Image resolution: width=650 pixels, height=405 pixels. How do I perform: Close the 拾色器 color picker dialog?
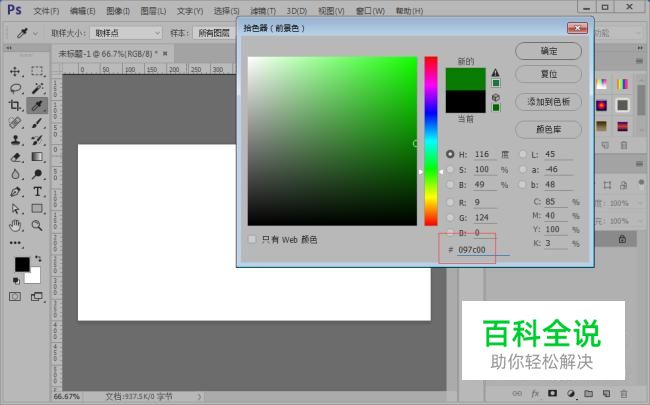pyautogui.click(x=577, y=28)
